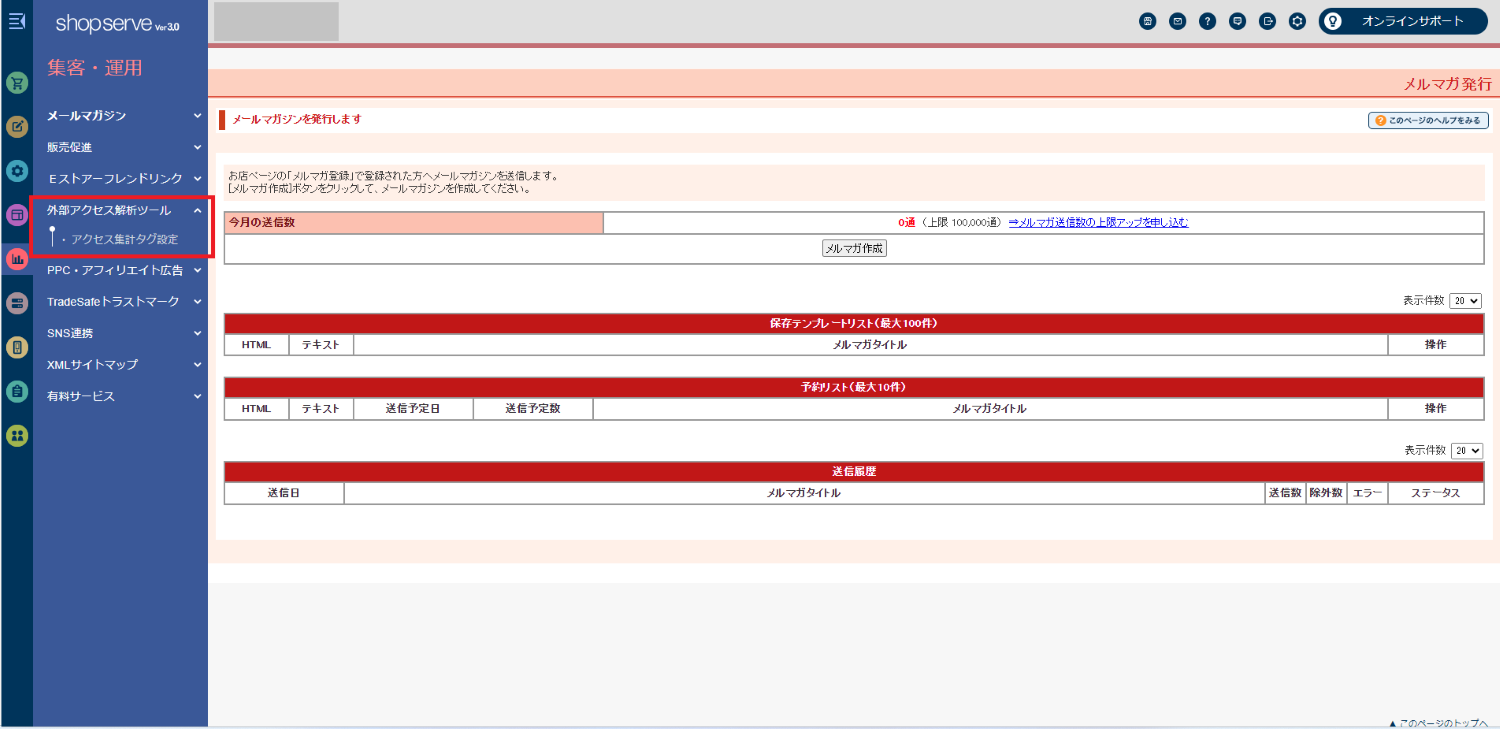Open the tan edit pencil sidebar icon
The height and width of the screenshot is (729, 1500).
coord(17,127)
